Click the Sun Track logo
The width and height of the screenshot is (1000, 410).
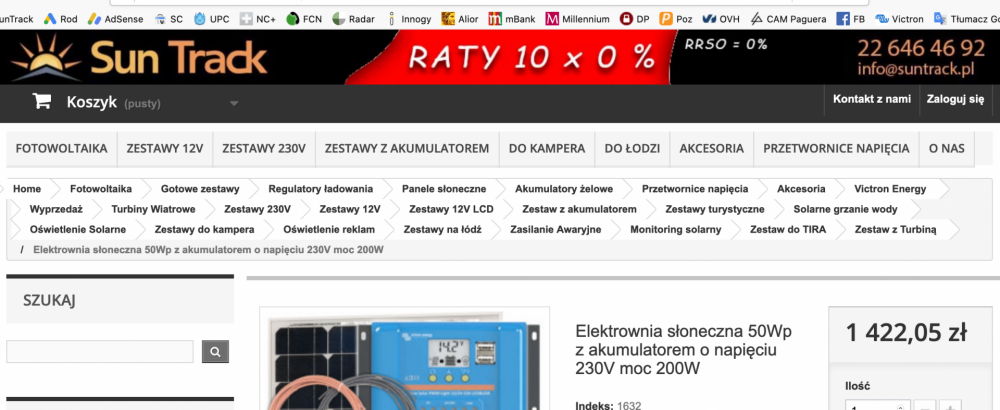(x=139, y=57)
